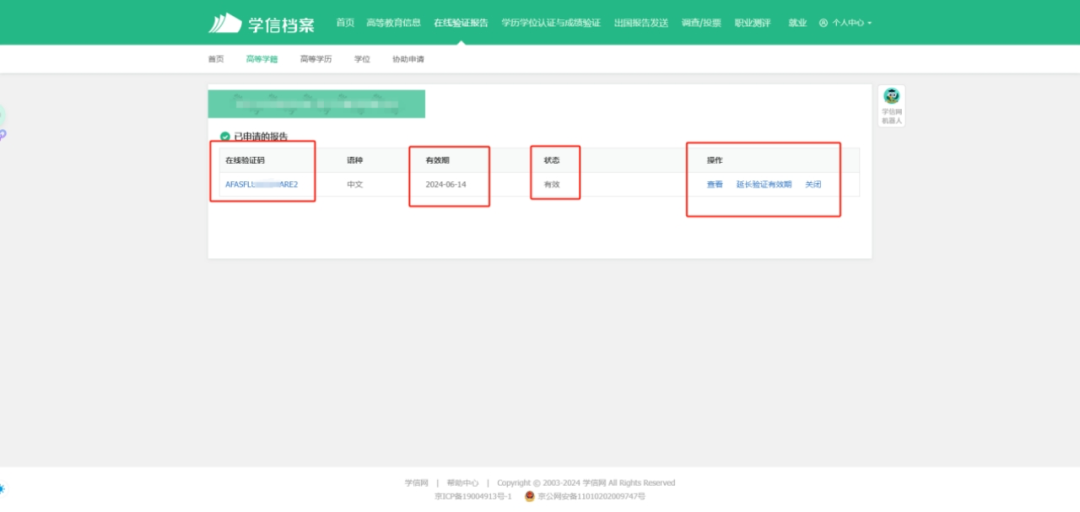Switch to 学位 sub-navigation tab
The height and width of the screenshot is (512, 1080).
tap(362, 59)
